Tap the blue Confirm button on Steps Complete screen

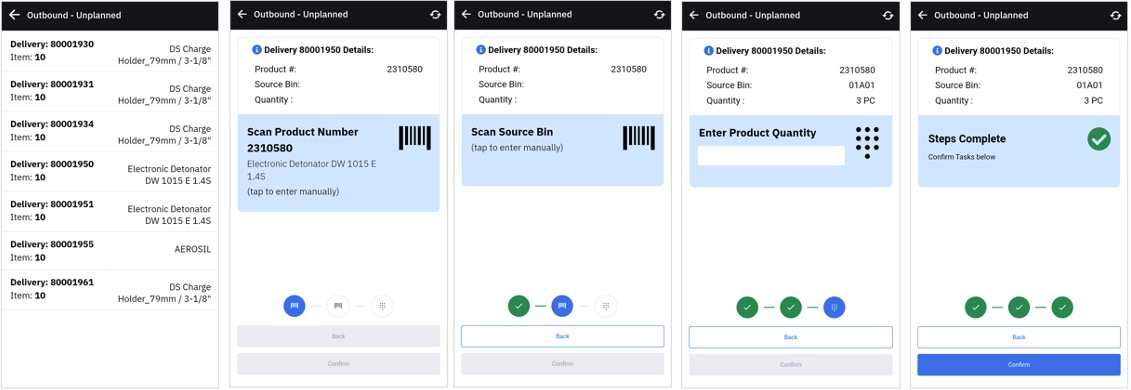[x=1018, y=365]
